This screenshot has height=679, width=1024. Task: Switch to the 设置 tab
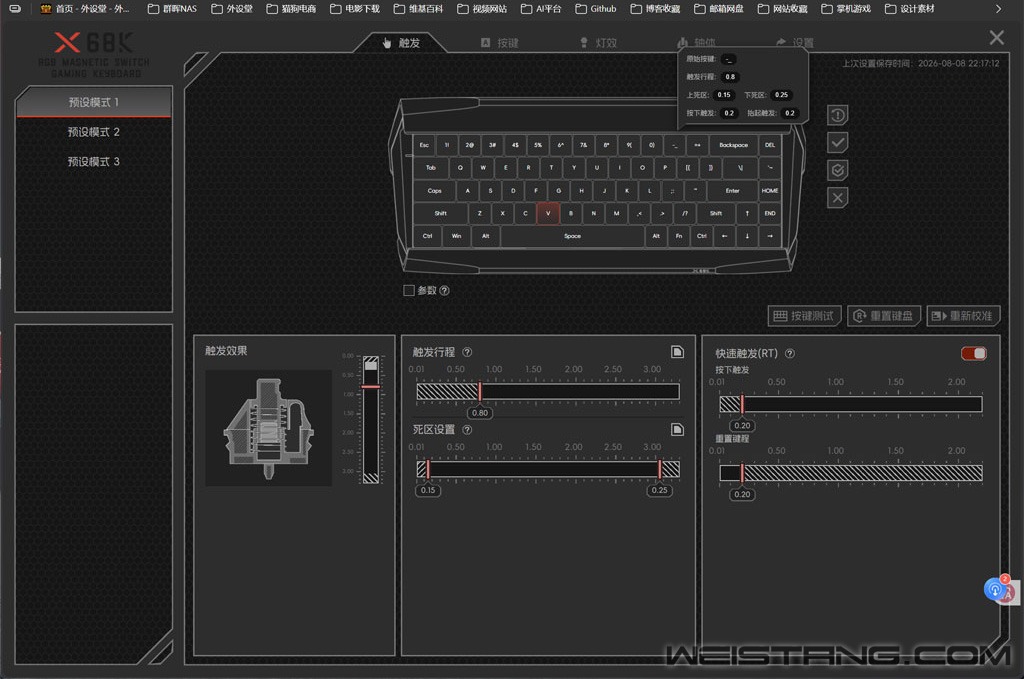795,42
